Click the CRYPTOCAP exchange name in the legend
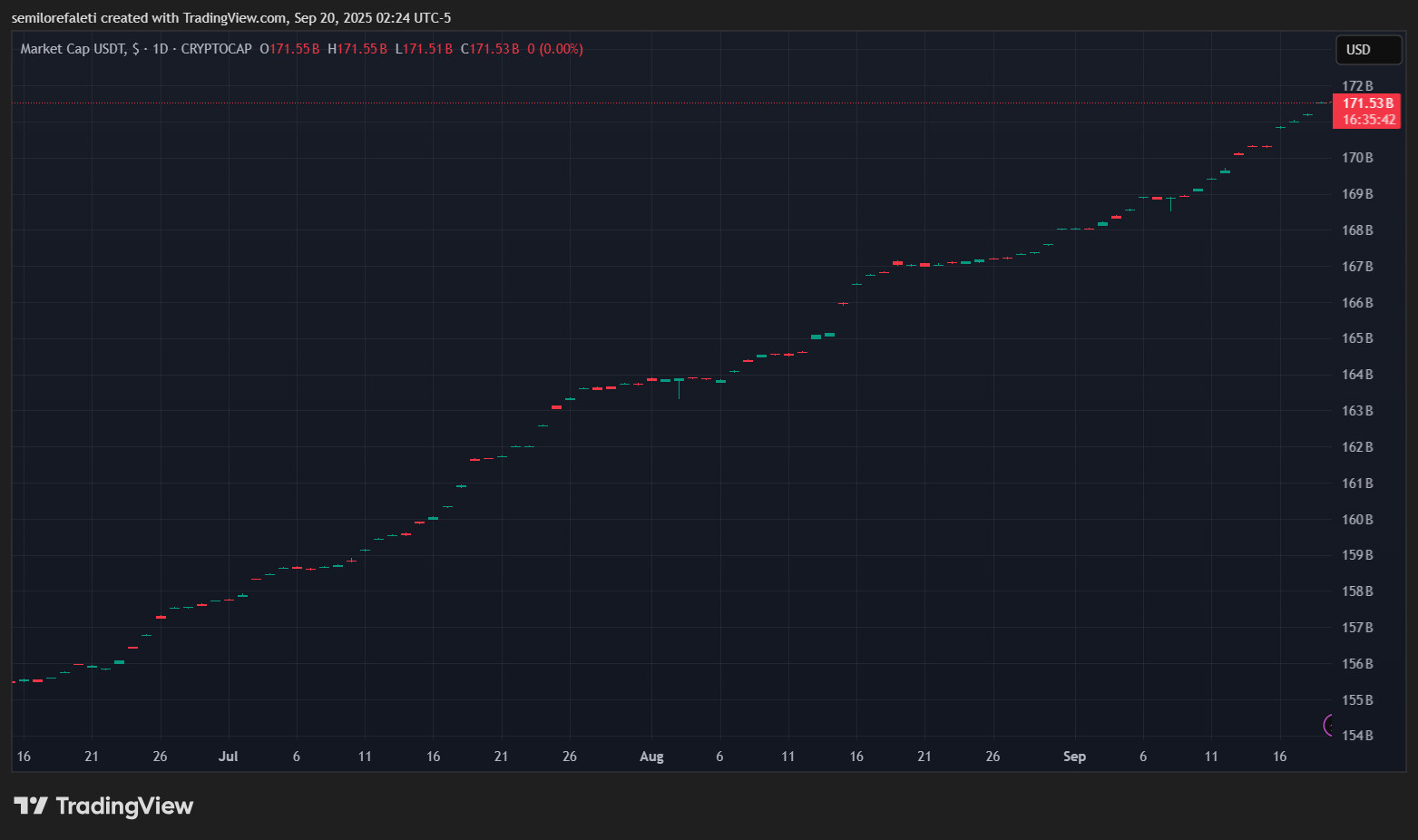Screen dimensions: 1418x840 (x=216, y=49)
